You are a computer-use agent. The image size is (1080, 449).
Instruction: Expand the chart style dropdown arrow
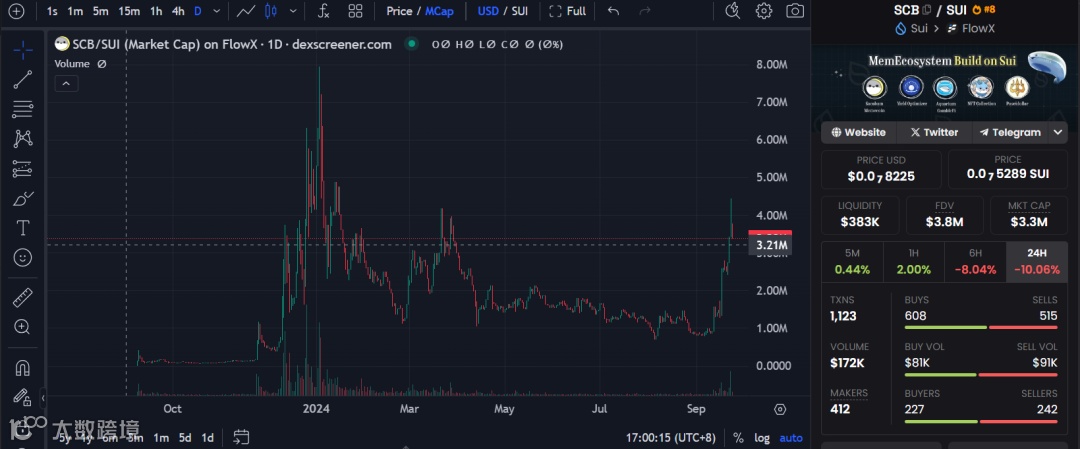(x=293, y=11)
